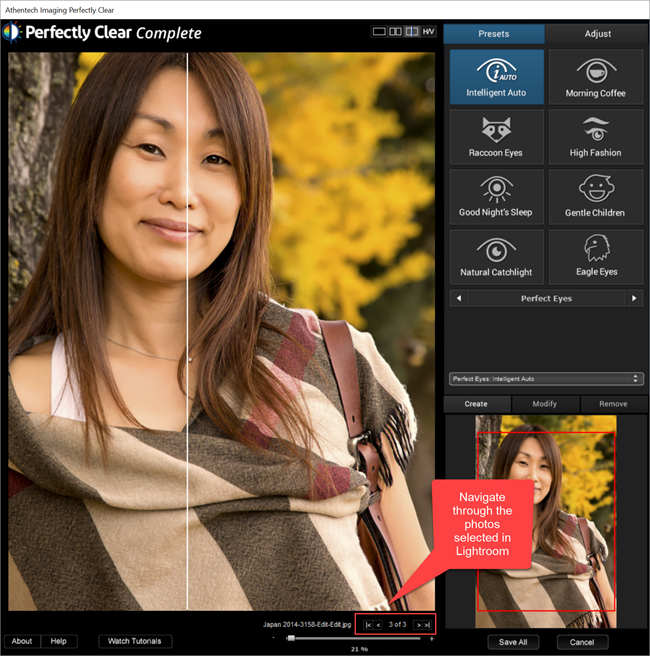Screen dimensions: 650x656
Task: Click Watch Tutorials
Action: pos(135,641)
